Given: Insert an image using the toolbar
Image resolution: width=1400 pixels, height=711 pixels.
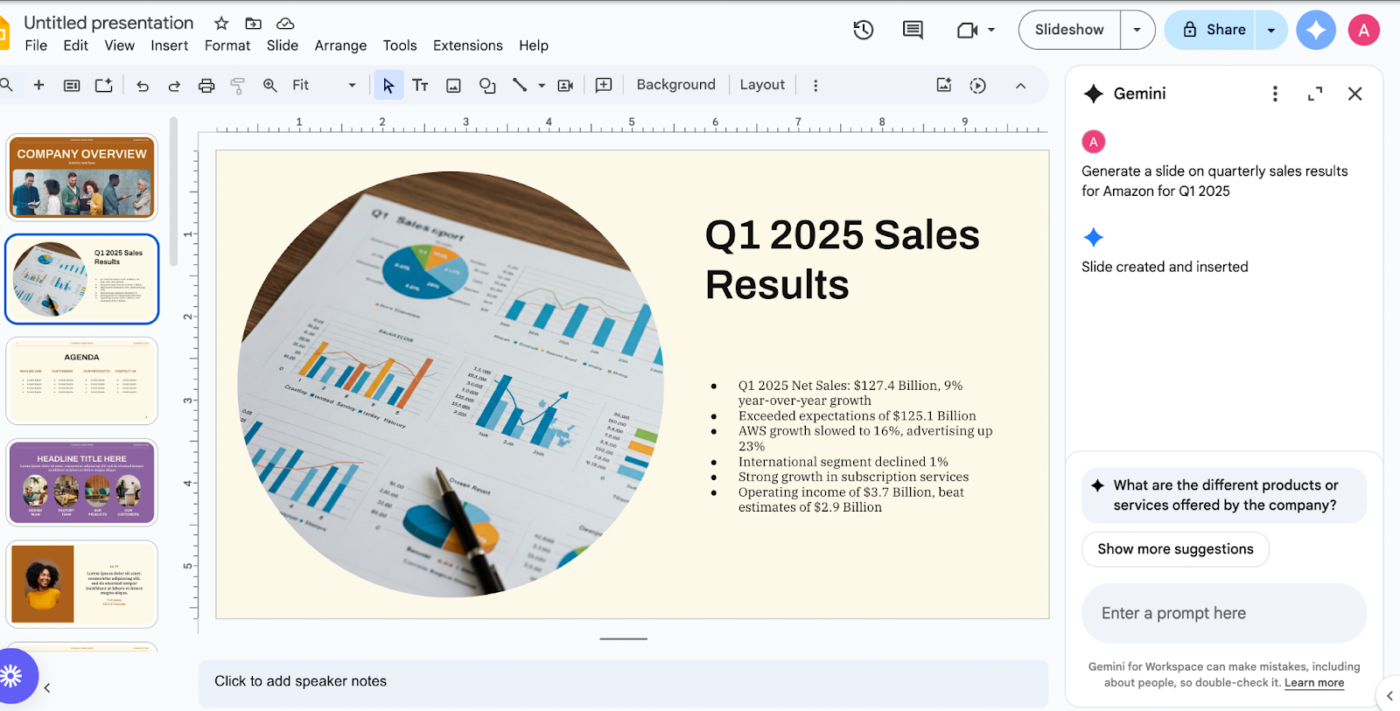Looking at the screenshot, I should [x=453, y=85].
